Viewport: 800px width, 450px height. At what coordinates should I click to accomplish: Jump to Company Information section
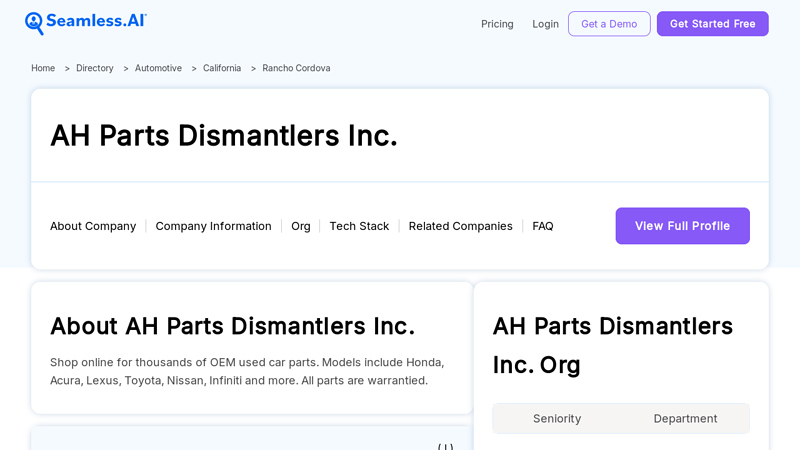pos(213,226)
